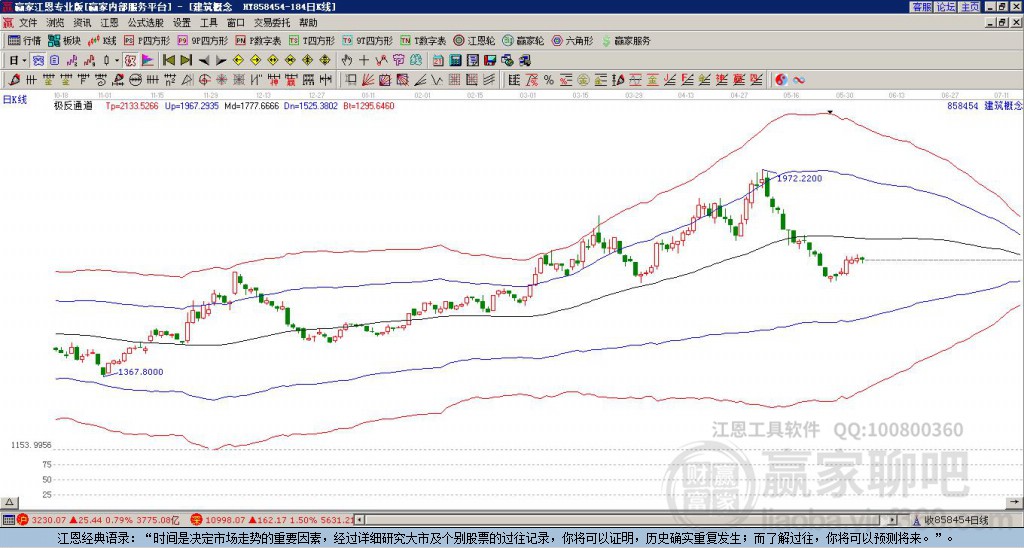Open the 工具 menu
This screenshot has height=548, width=1024.
pyautogui.click(x=208, y=23)
